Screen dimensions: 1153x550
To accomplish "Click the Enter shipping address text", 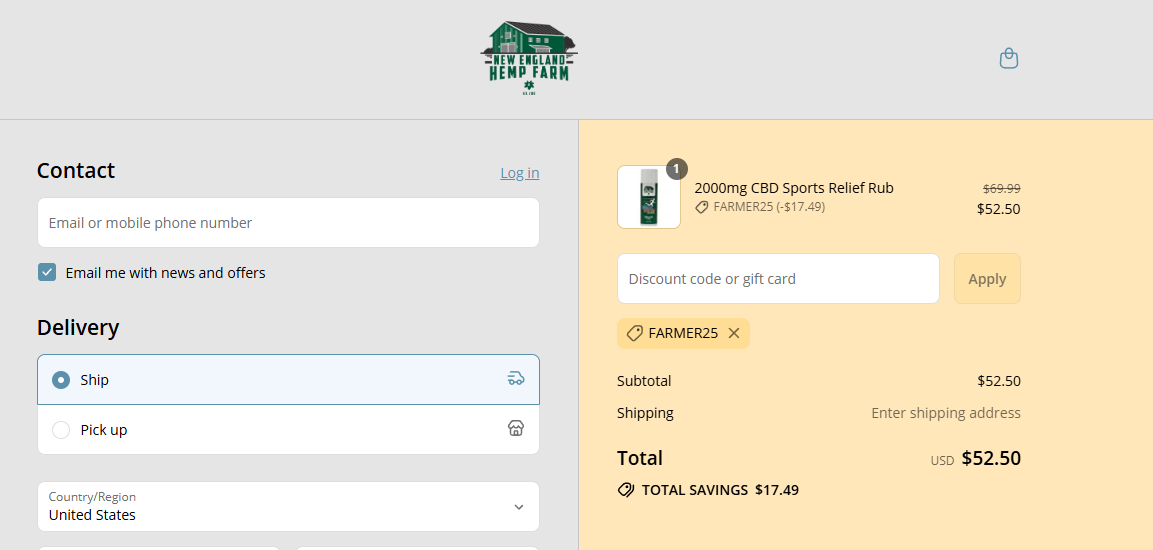I will (946, 412).
